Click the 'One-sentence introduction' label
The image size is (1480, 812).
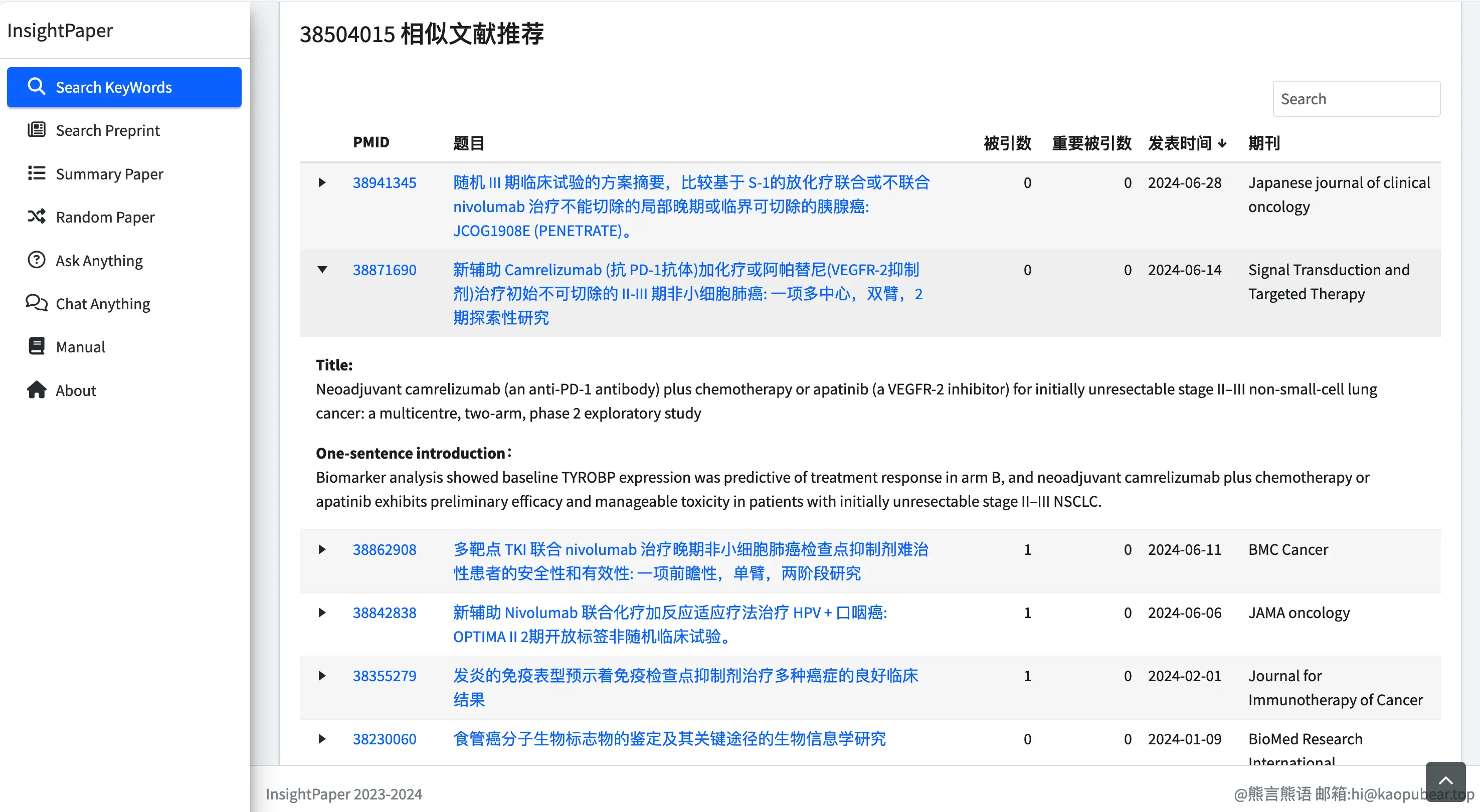(x=414, y=453)
